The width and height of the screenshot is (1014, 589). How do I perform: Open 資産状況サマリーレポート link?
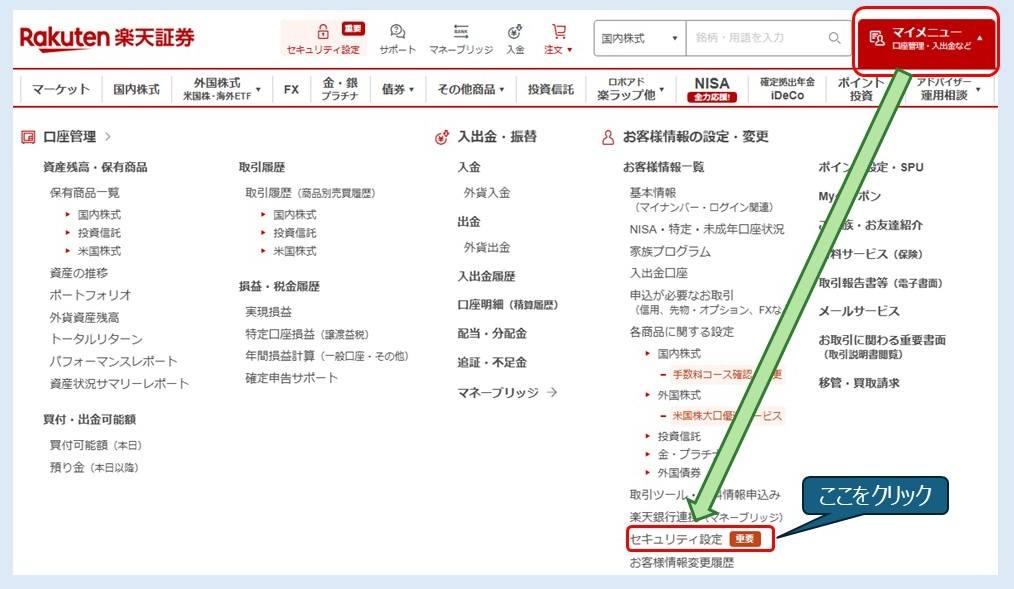(120, 384)
